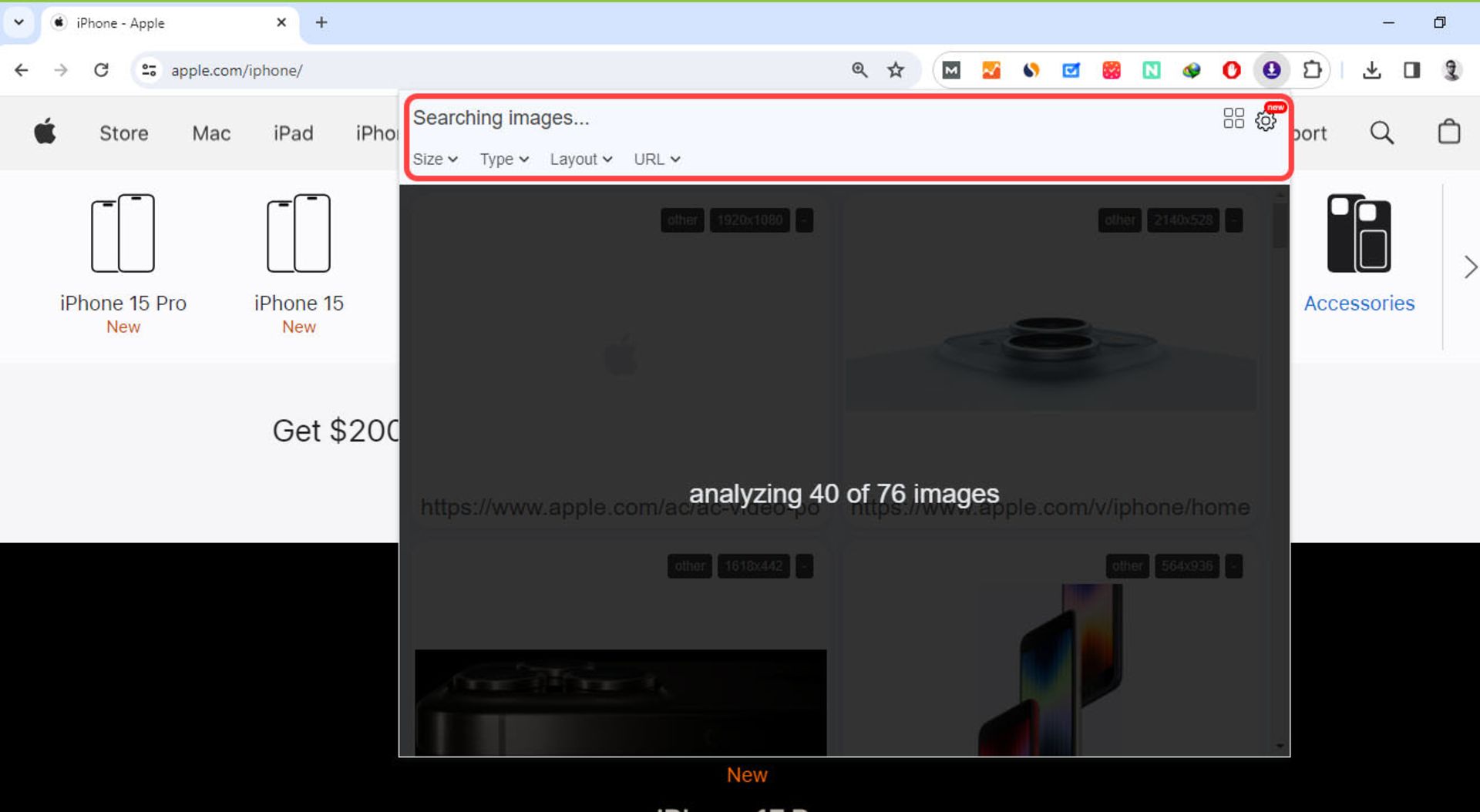This screenshot has width=1480, height=812.
Task: Click the 2140x528 size badge
Action: [x=1182, y=220]
